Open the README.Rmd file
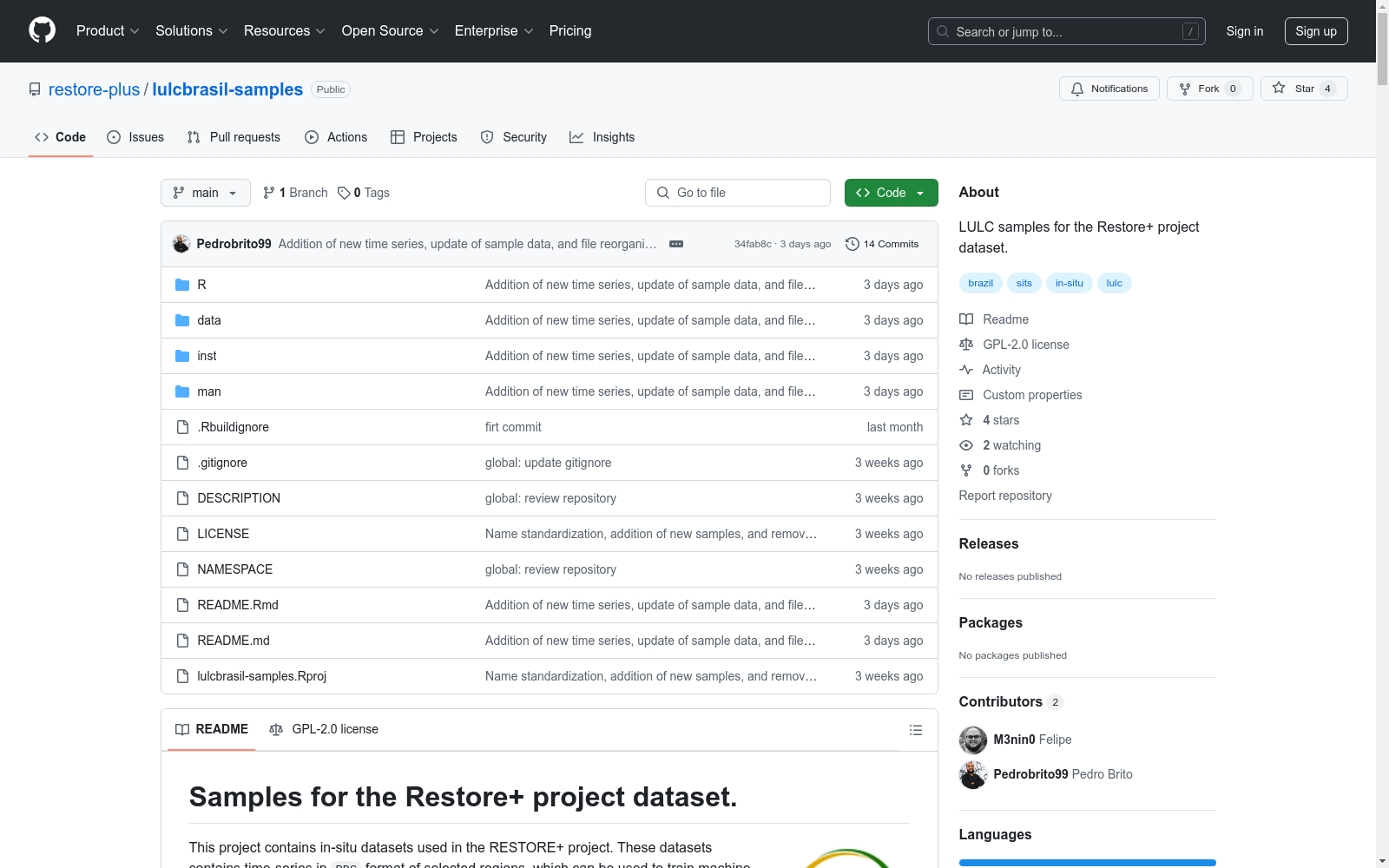 click(238, 605)
